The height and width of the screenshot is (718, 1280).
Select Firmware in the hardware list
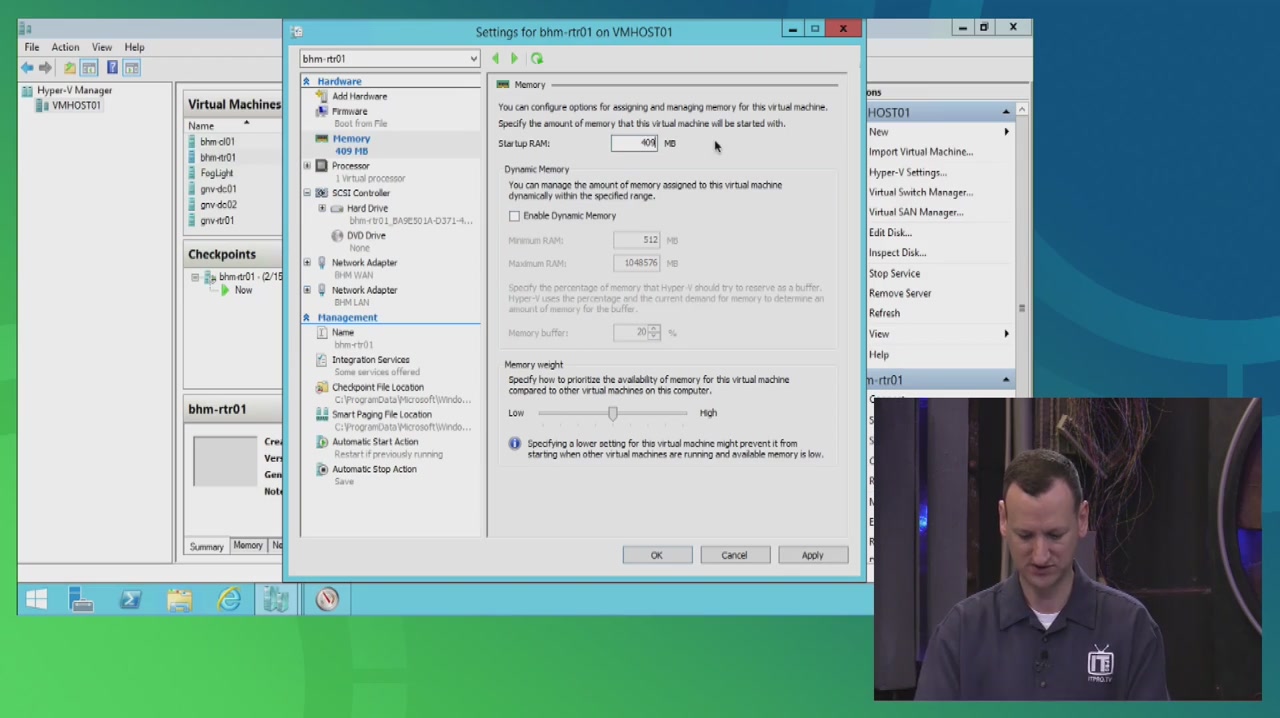pyautogui.click(x=349, y=111)
